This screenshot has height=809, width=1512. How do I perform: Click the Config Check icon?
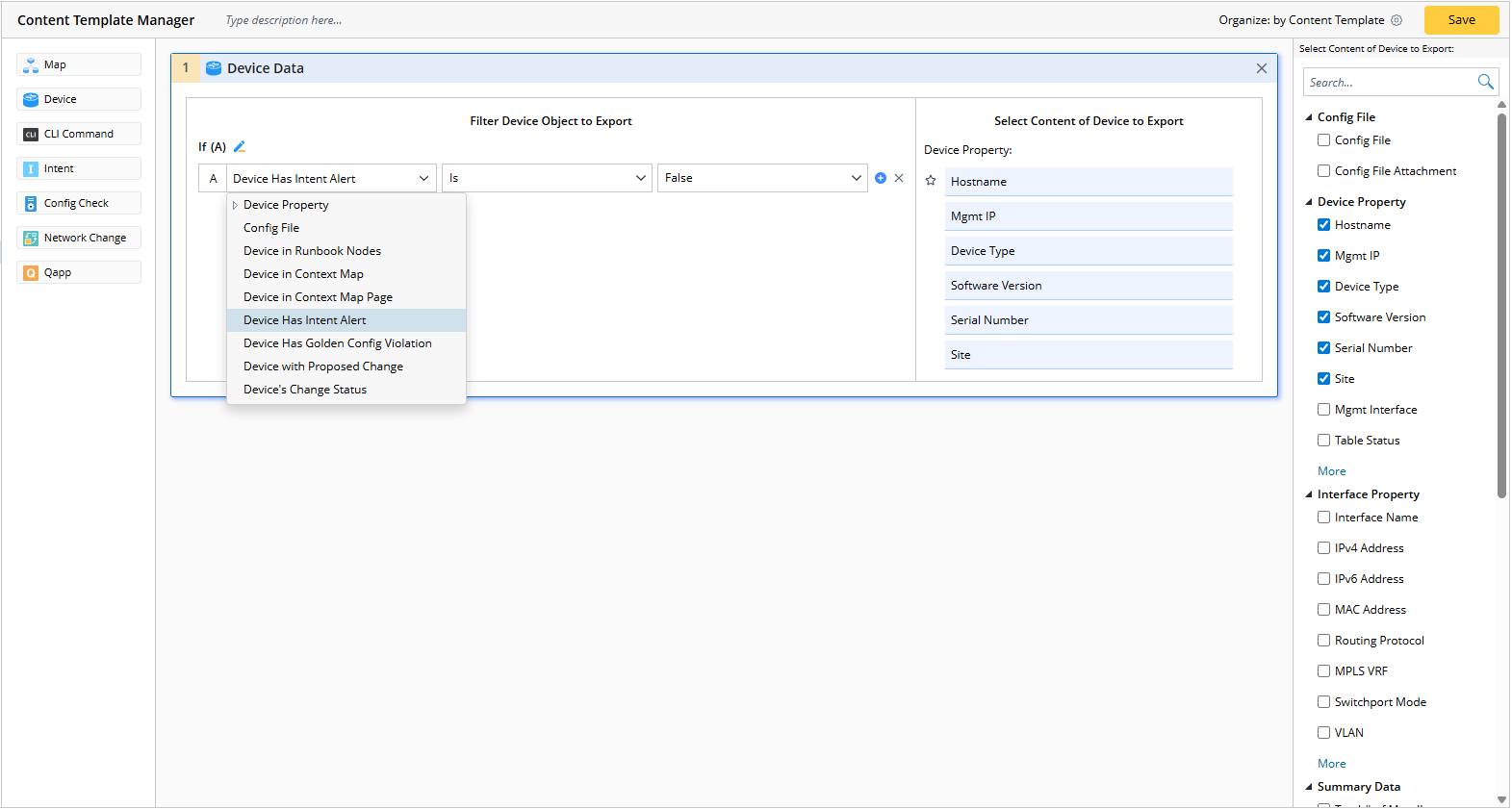(31, 204)
